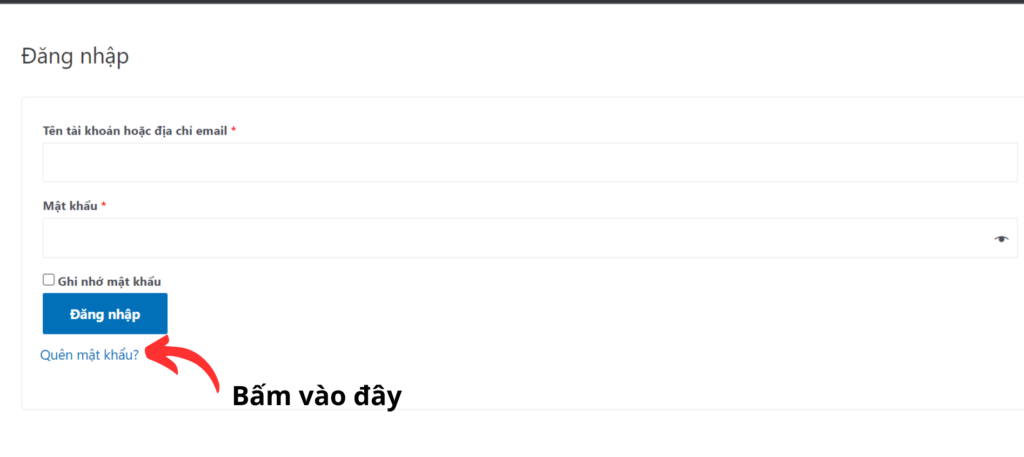Click the 'Mật khẩu' field label
Screen dimensions: 1024x457
(x=70, y=206)
